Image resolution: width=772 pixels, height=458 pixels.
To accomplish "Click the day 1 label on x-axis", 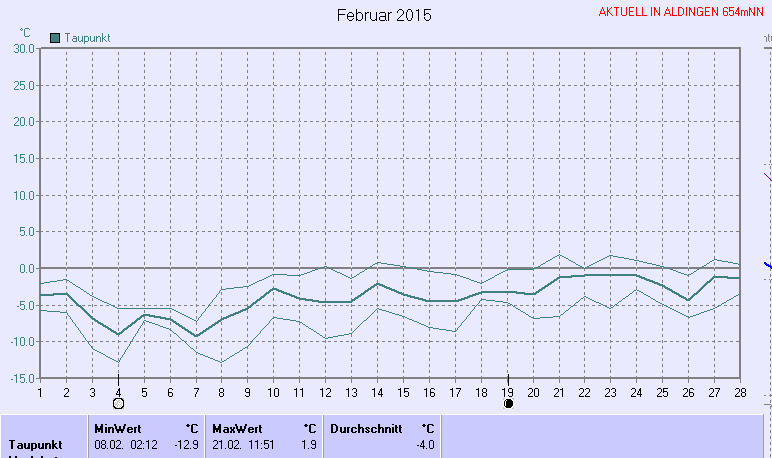I will point(40,391).
